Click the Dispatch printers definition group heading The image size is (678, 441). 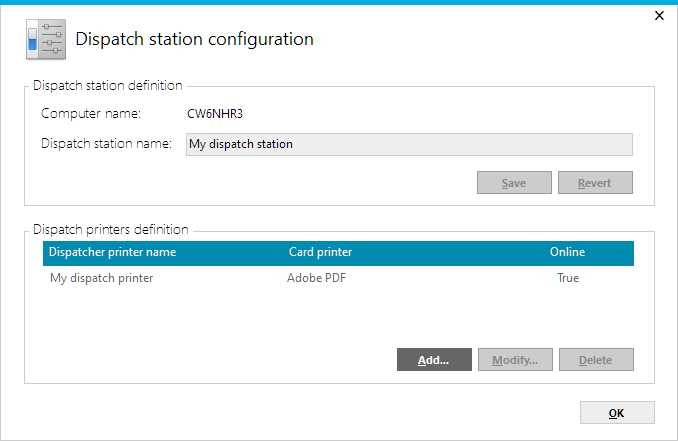pos(110,229)
